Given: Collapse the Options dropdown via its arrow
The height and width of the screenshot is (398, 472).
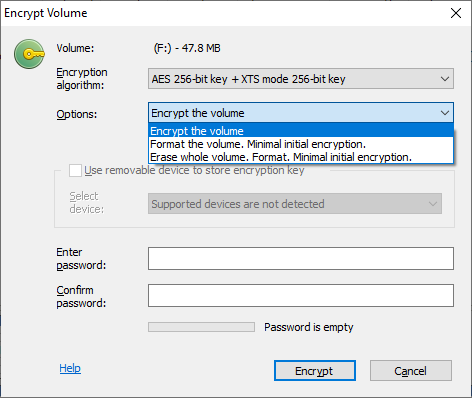Looking at the screenshot, I should 445,113.
